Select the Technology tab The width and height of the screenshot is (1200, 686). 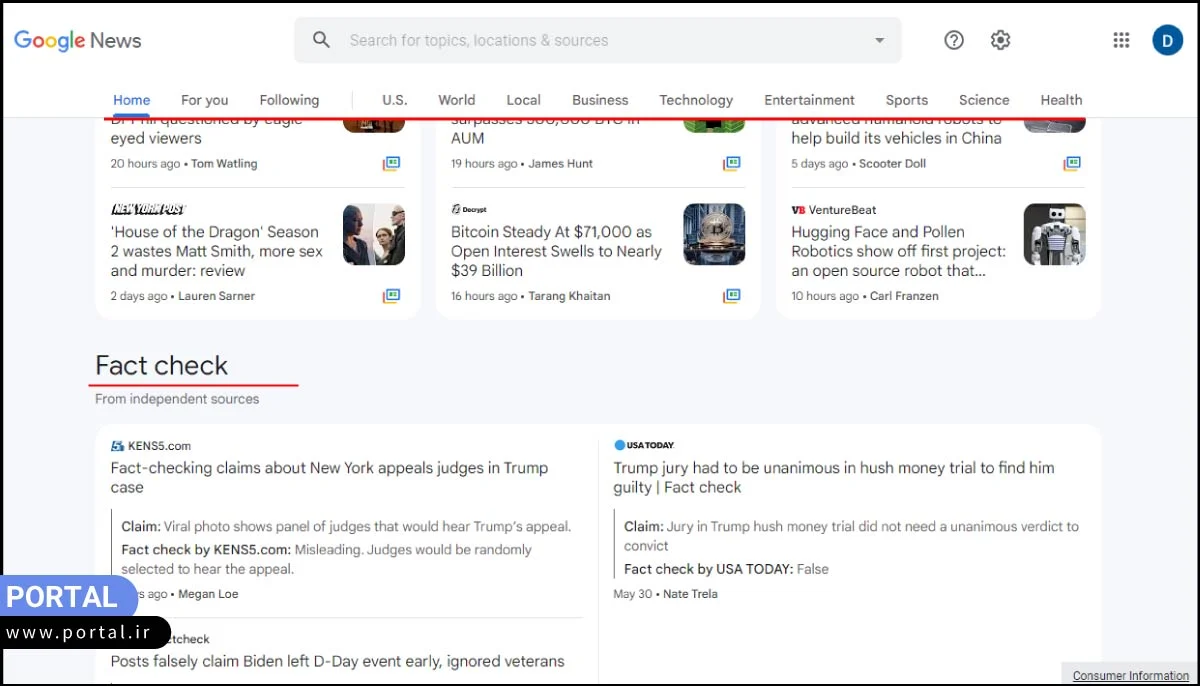(696, 100)
